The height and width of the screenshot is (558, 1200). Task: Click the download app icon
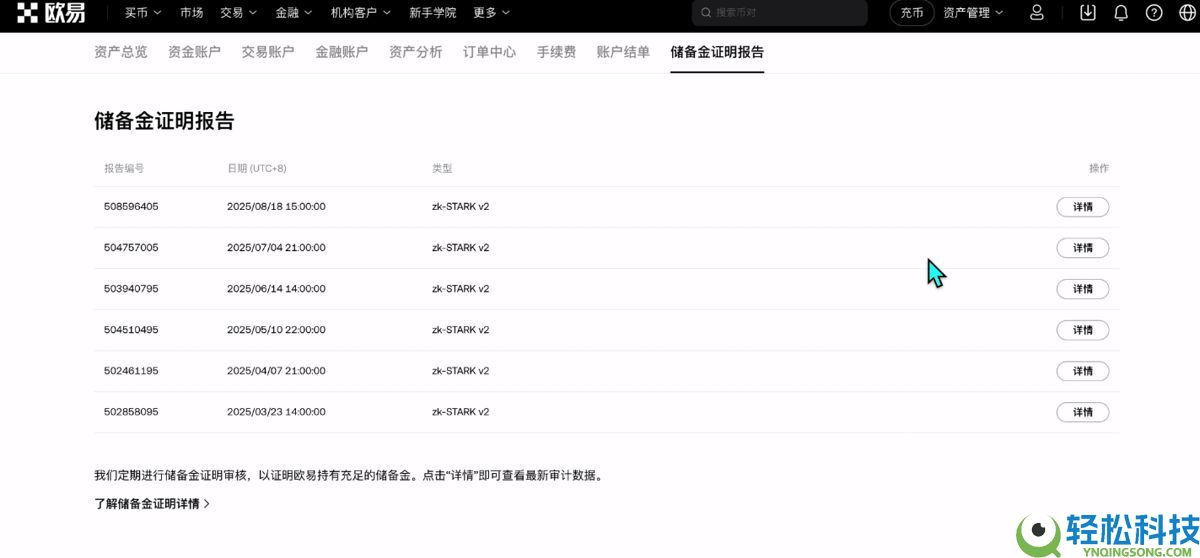click(x=1088, y=13)
